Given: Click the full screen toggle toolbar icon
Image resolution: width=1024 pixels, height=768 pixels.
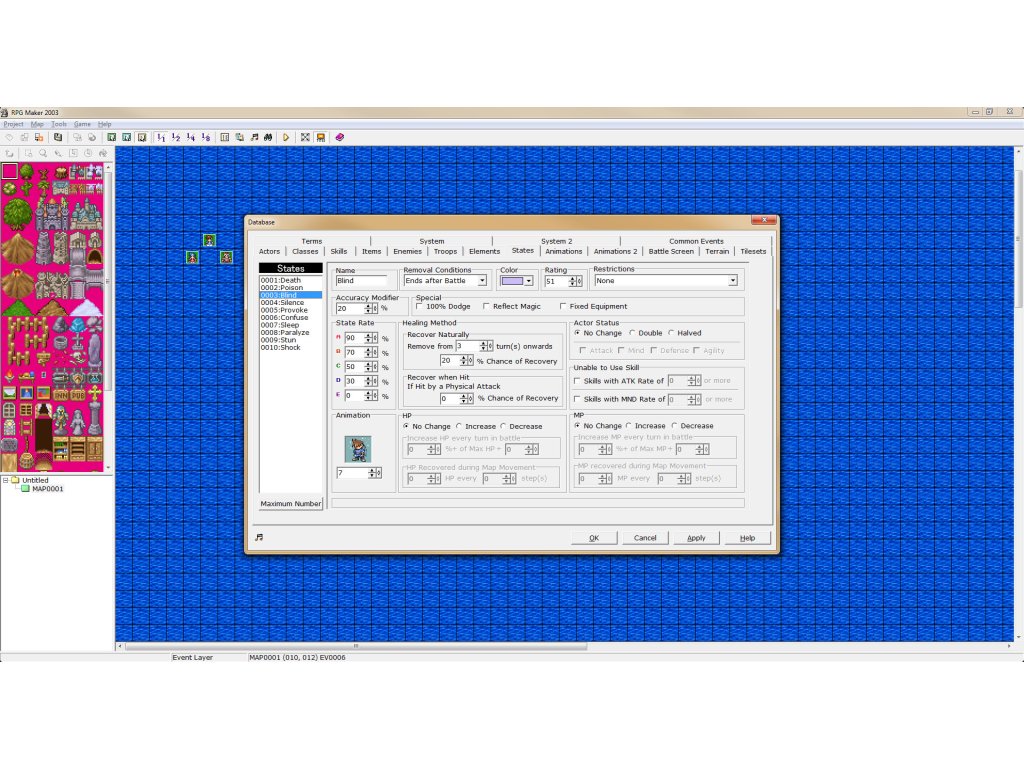Looking at the screenshot, I should [x=305, y=137].
